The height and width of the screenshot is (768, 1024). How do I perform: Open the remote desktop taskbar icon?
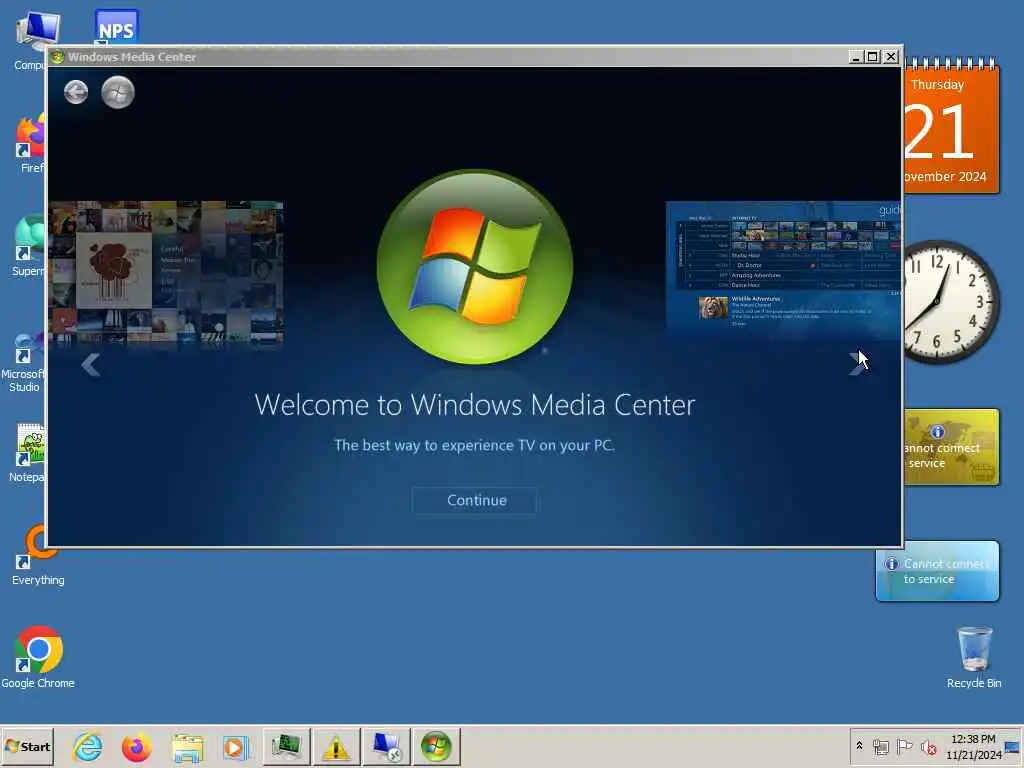coord(387,747)
